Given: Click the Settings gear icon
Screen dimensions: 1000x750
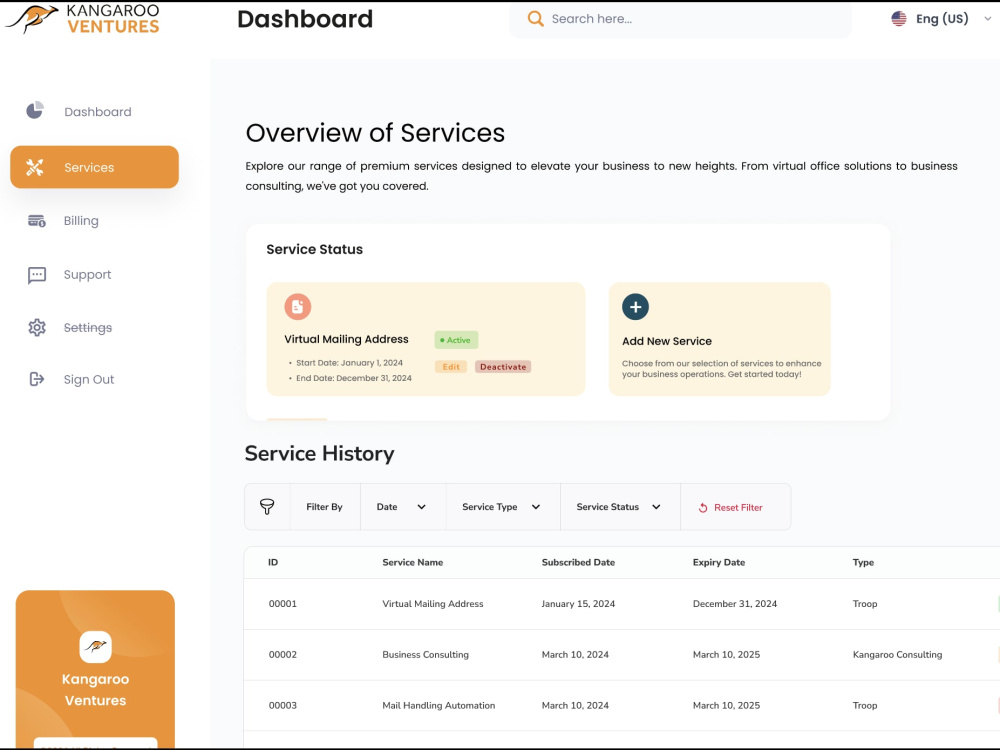Looking at the screenshot, I should pyautogui.click(x=37, y=327).
